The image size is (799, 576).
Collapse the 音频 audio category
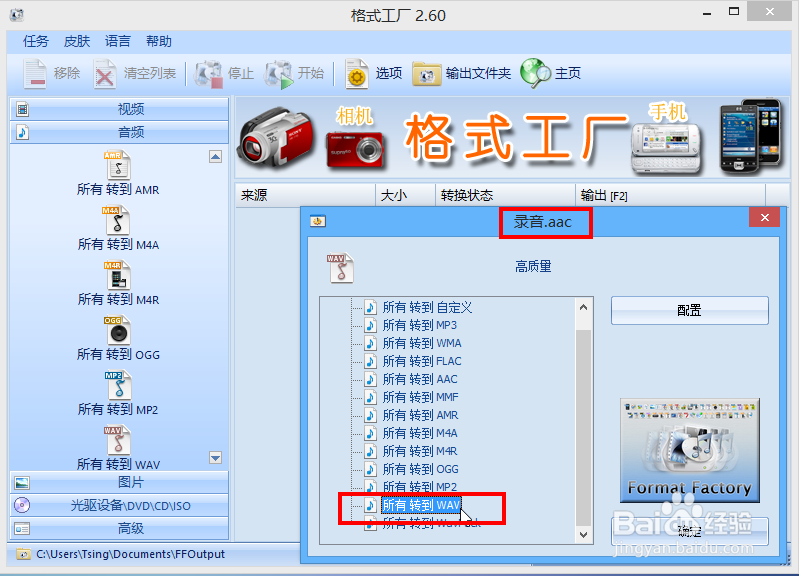click(x=119, y=133)
